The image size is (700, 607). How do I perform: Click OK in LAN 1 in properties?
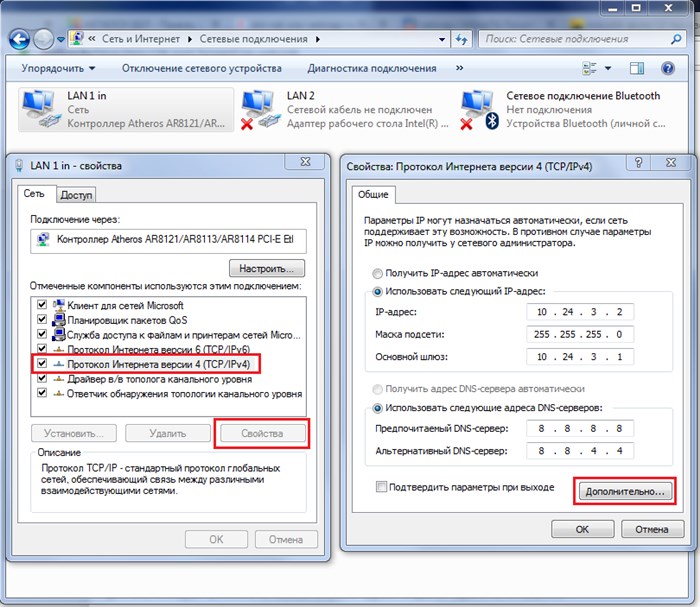tap(217, 540)
